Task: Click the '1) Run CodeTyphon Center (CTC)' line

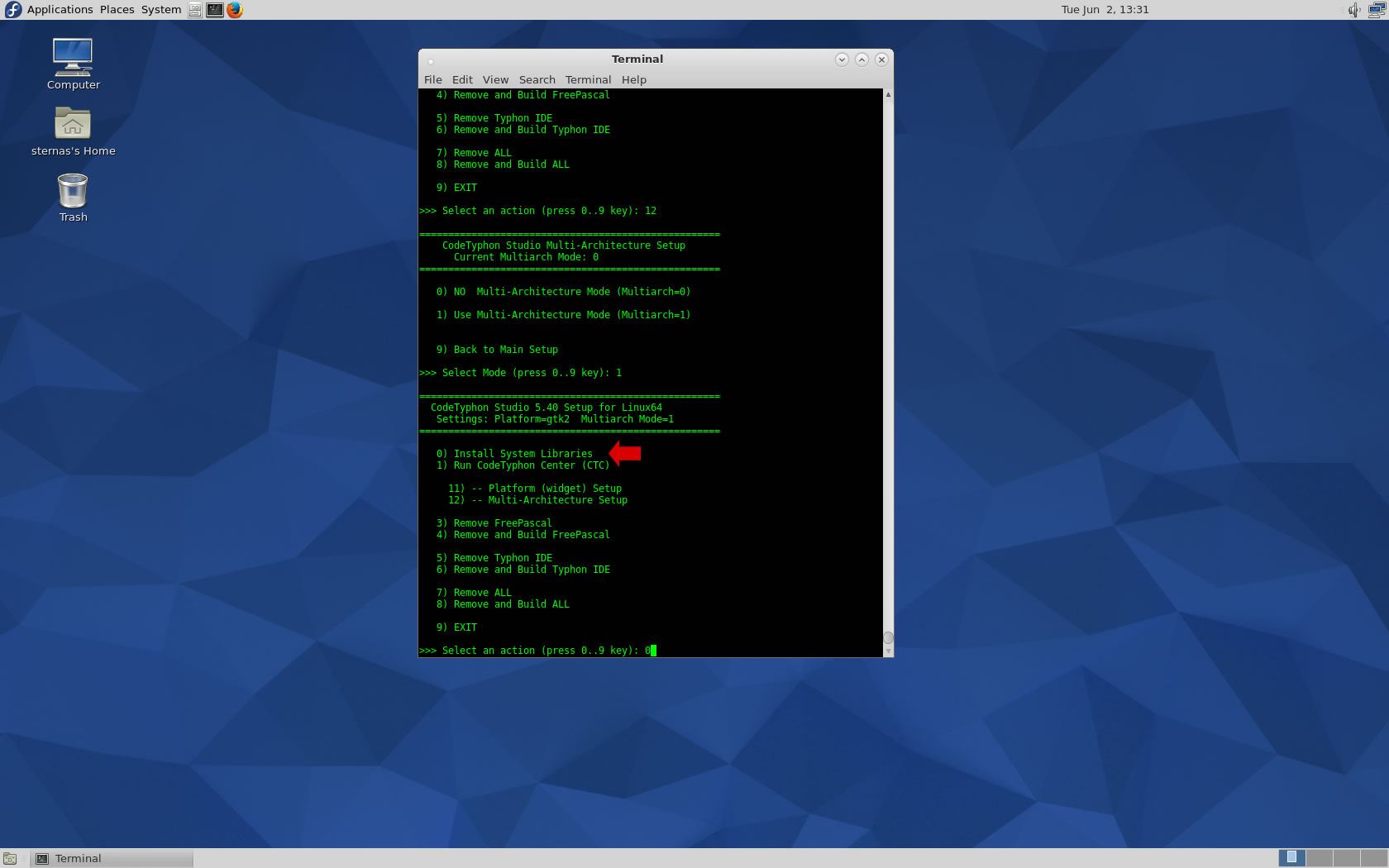Action: pos(523,465)
